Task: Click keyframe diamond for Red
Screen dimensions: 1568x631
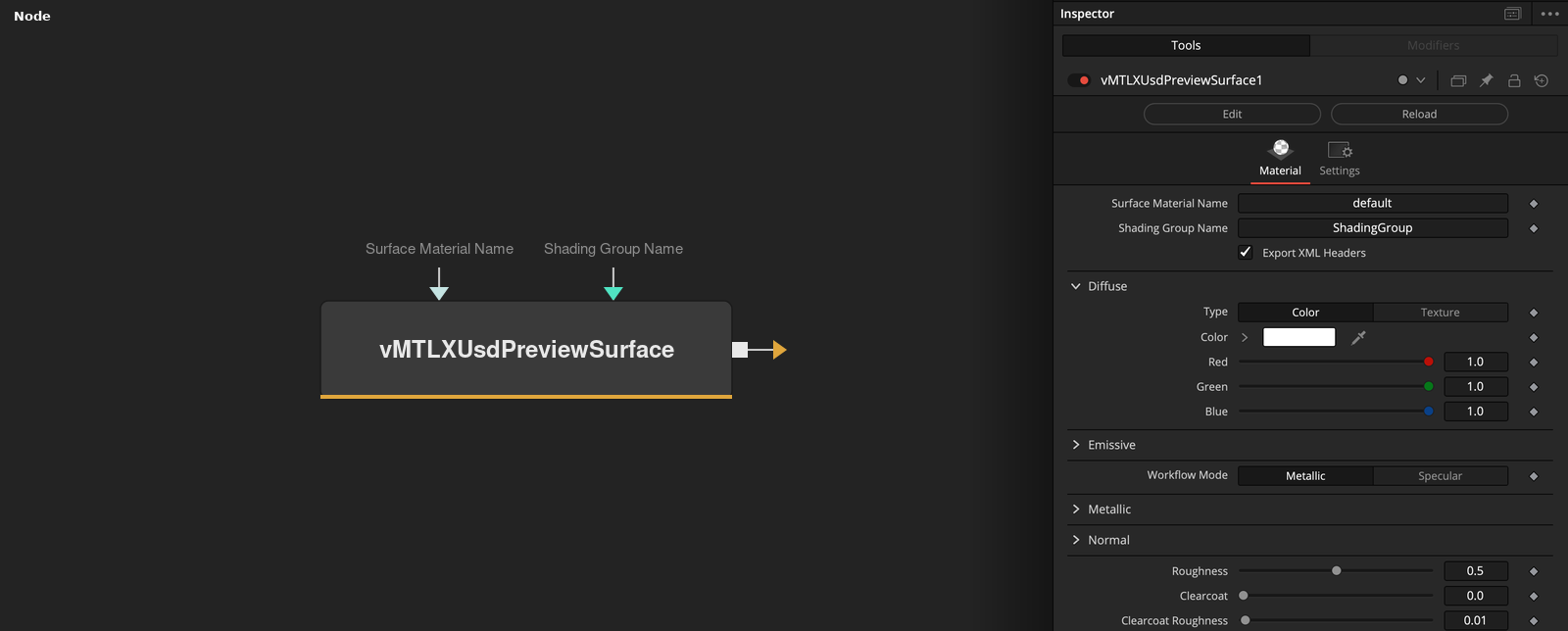Action: tap(1534, 363)
